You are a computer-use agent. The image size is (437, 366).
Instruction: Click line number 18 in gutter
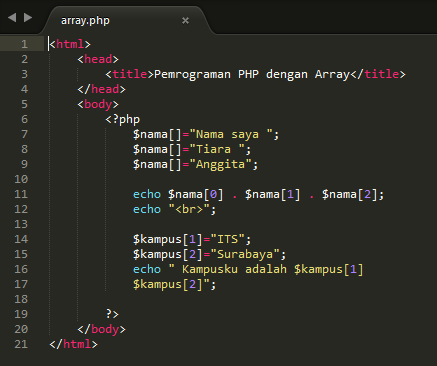pyautogui.click(x=21, y=299)
